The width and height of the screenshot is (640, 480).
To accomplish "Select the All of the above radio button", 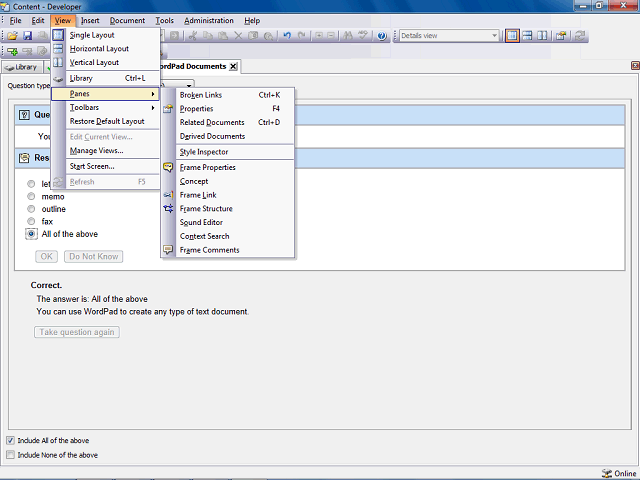I will pyautogui.click(x=31, y=234).
